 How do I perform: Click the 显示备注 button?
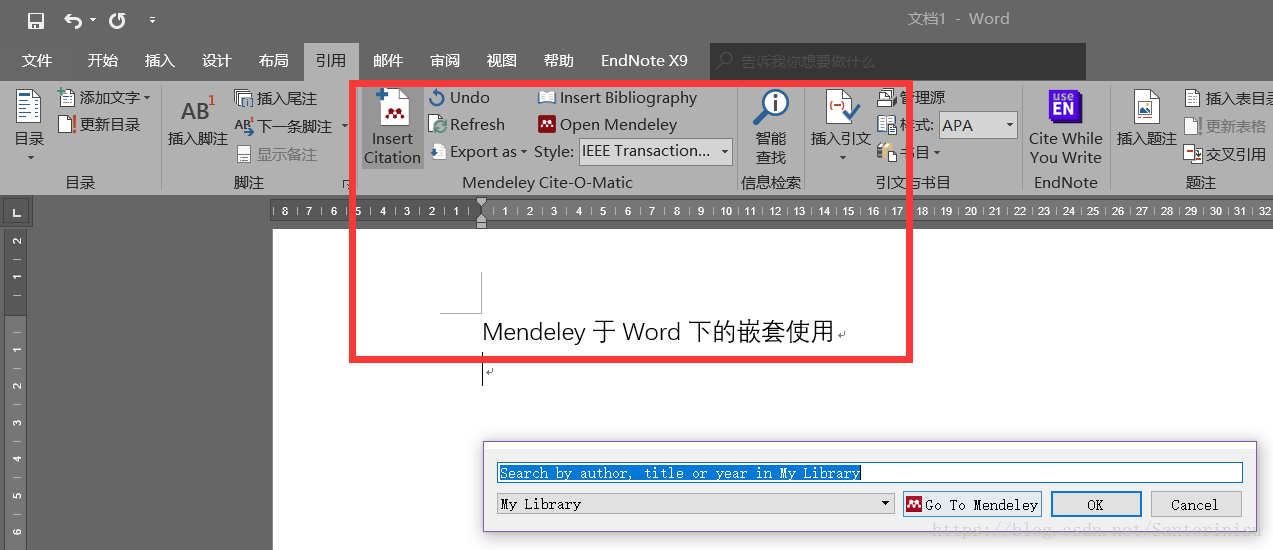pos(276,154)
